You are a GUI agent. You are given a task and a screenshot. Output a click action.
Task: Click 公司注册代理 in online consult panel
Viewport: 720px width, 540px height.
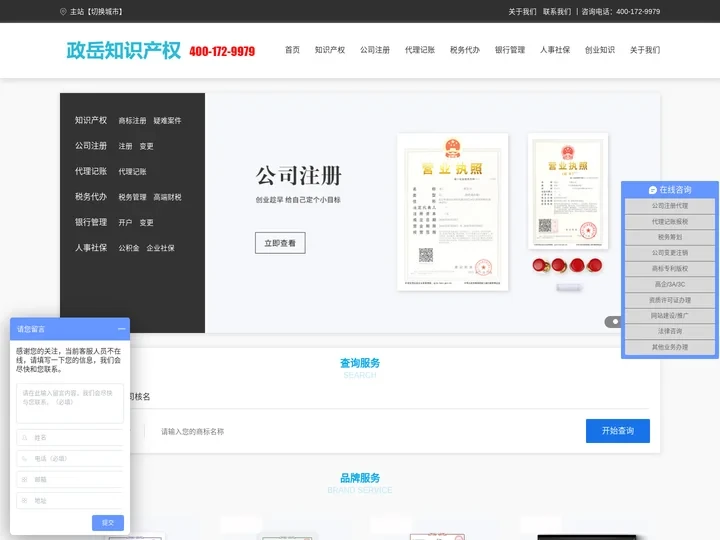point(670,206)
